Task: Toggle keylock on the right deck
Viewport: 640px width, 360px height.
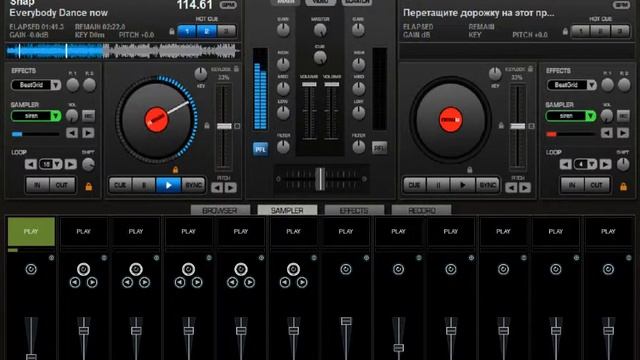Action: (530, 69)
